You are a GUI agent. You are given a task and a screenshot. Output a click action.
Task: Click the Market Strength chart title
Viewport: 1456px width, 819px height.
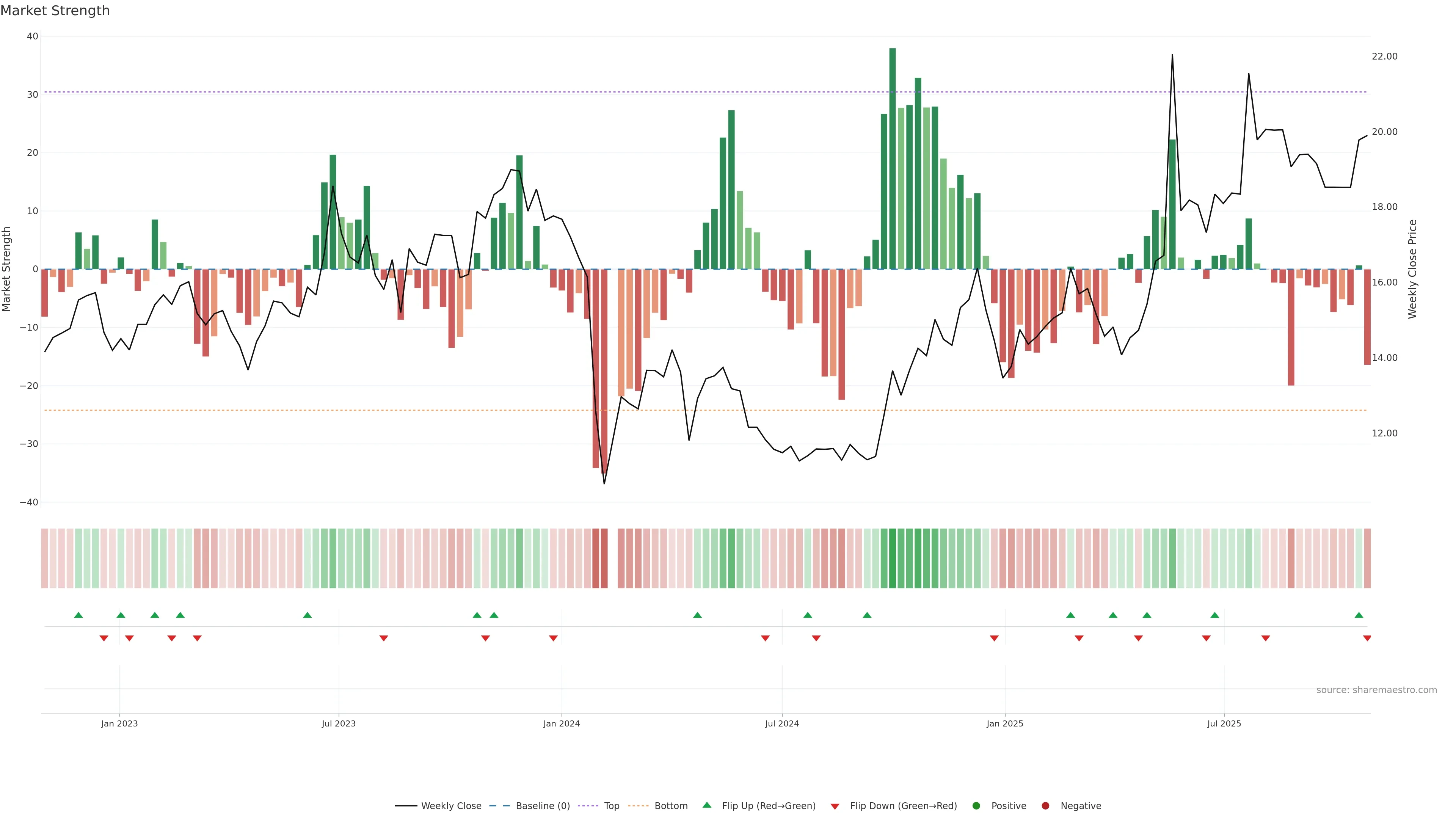pyautogui.click(x=55, y=11)
